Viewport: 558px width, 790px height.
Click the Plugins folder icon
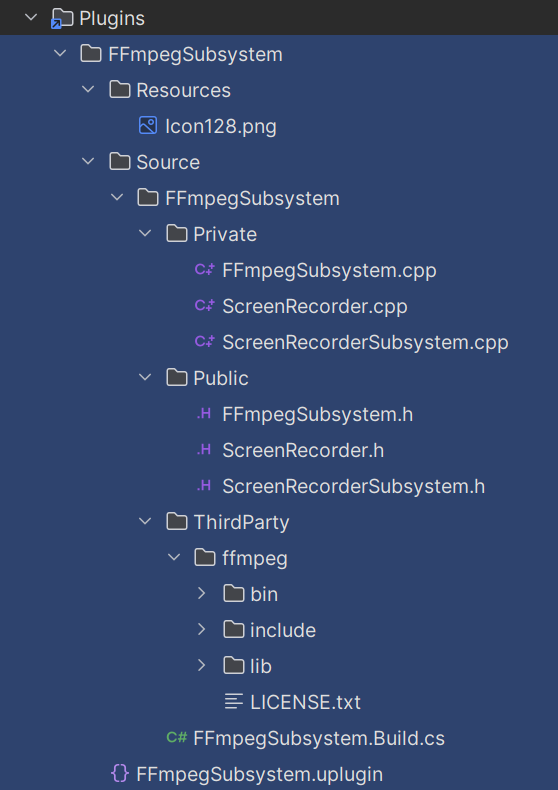pos(62,18)
